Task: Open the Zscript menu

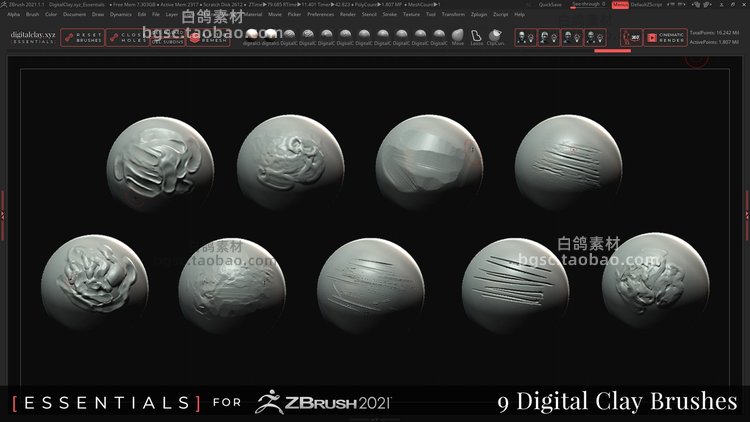Action: tap(501, 14)
